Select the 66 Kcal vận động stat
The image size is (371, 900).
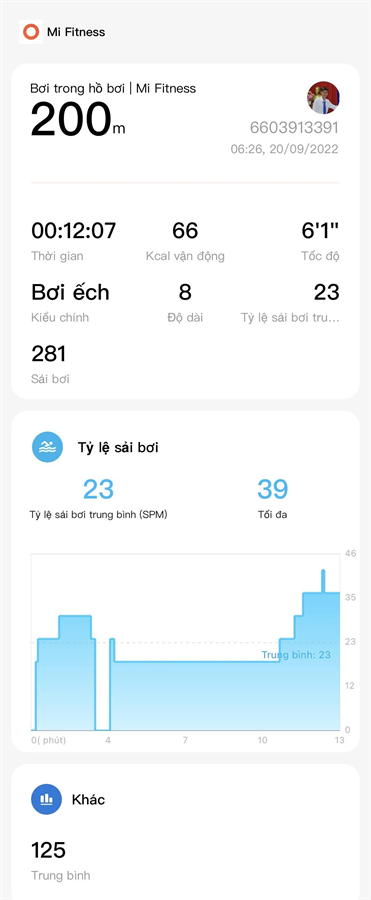[x=185, y=240]
